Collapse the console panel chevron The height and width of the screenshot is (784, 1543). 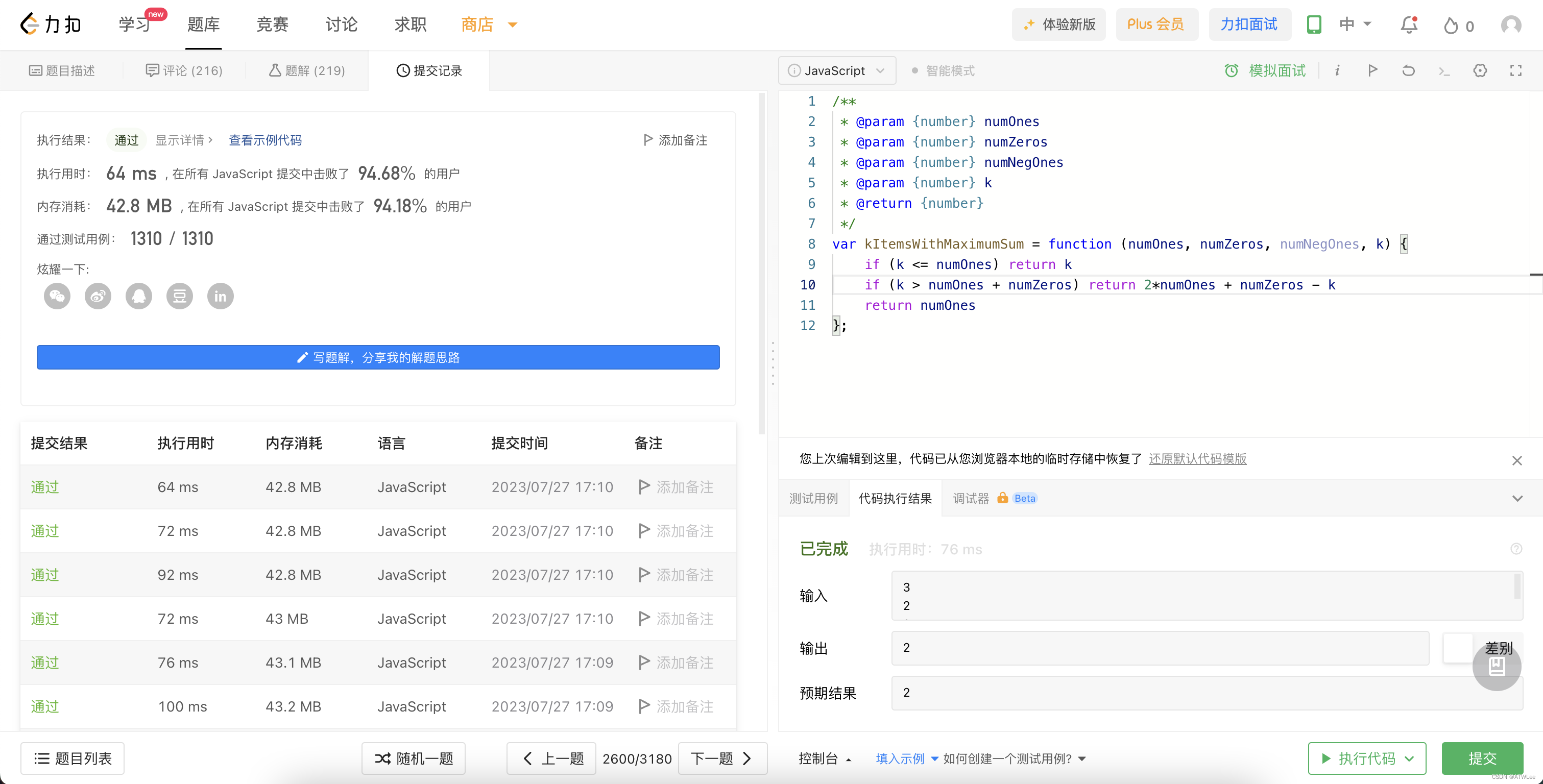pos(1516,498)
